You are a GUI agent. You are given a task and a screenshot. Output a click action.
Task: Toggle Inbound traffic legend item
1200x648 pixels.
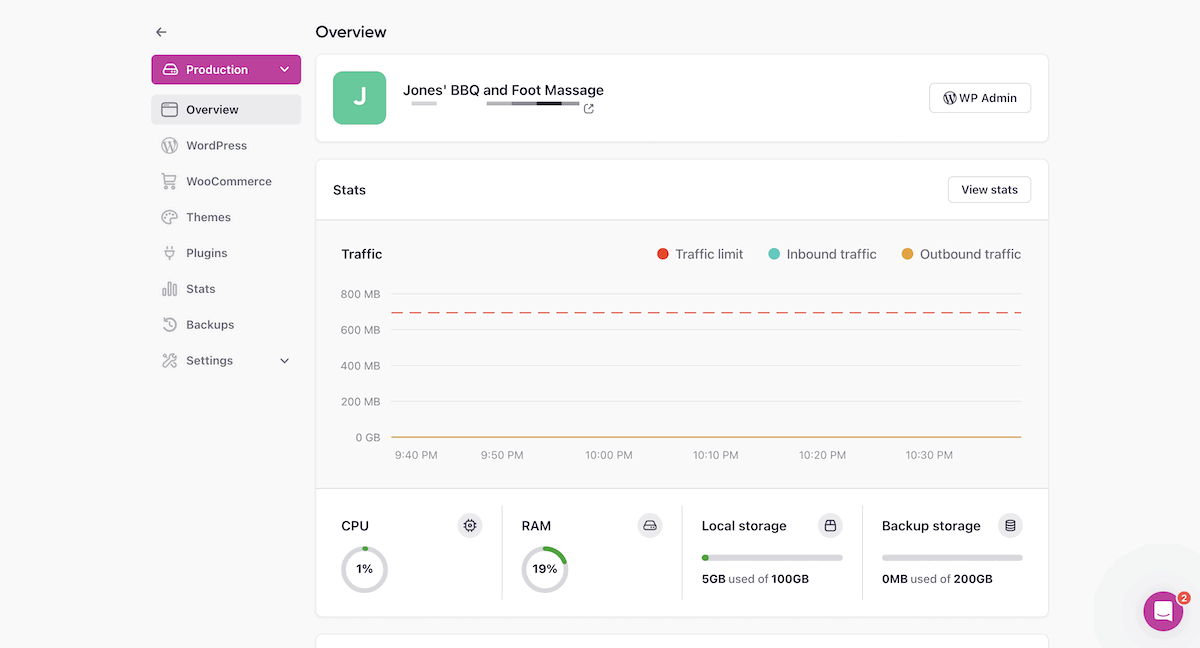822,254
